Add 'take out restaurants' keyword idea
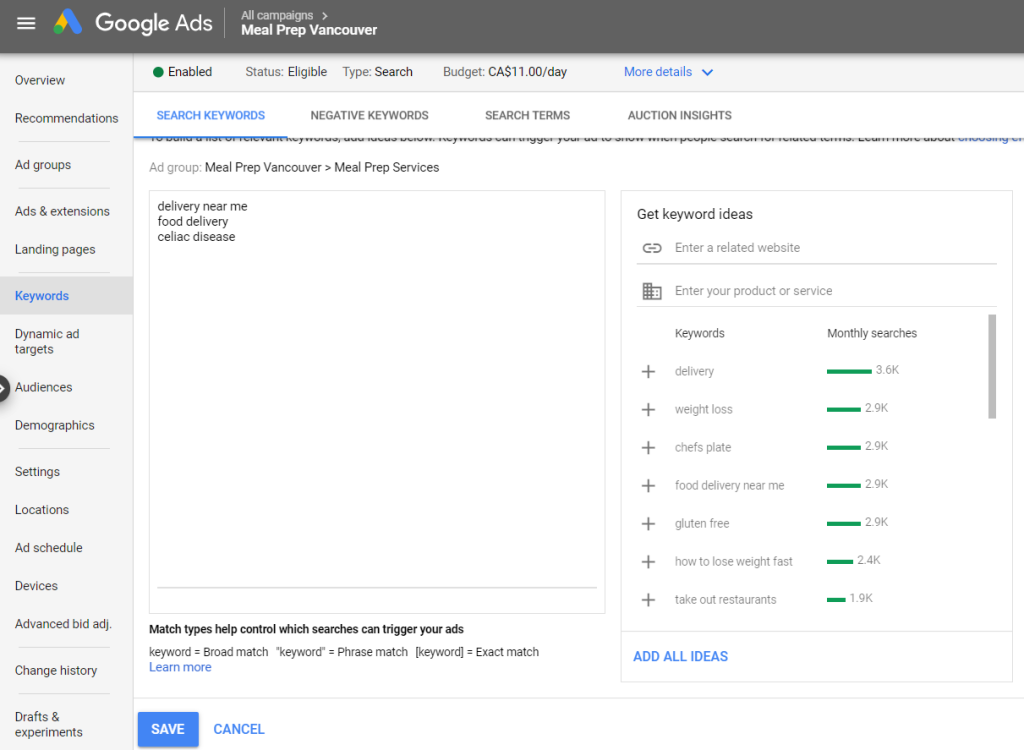Viewport: 1024px width, 750px height. (x=648, y=600)
